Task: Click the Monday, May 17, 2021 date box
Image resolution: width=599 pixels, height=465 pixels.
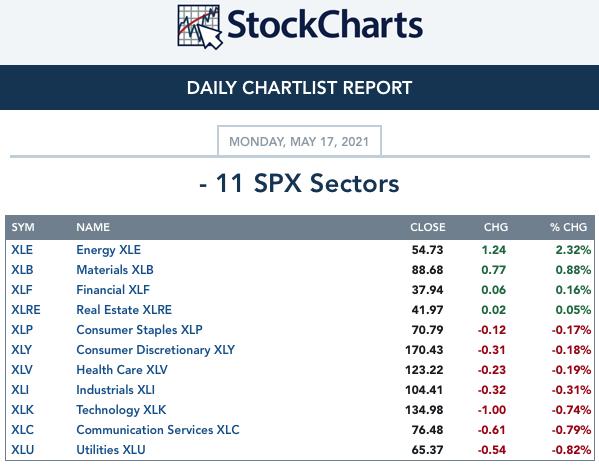Action: pos(299,141)
